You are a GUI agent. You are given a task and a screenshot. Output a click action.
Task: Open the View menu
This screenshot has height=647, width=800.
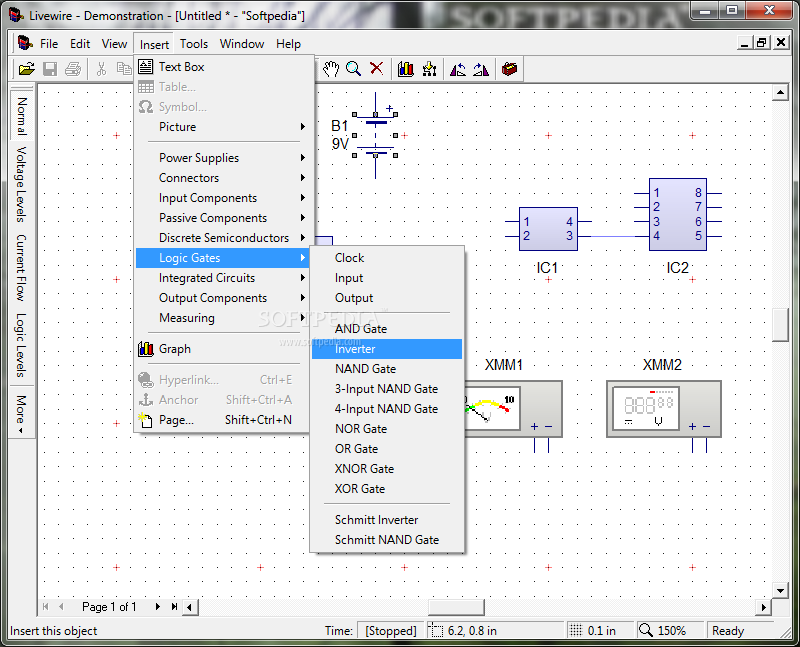[114, 44]
